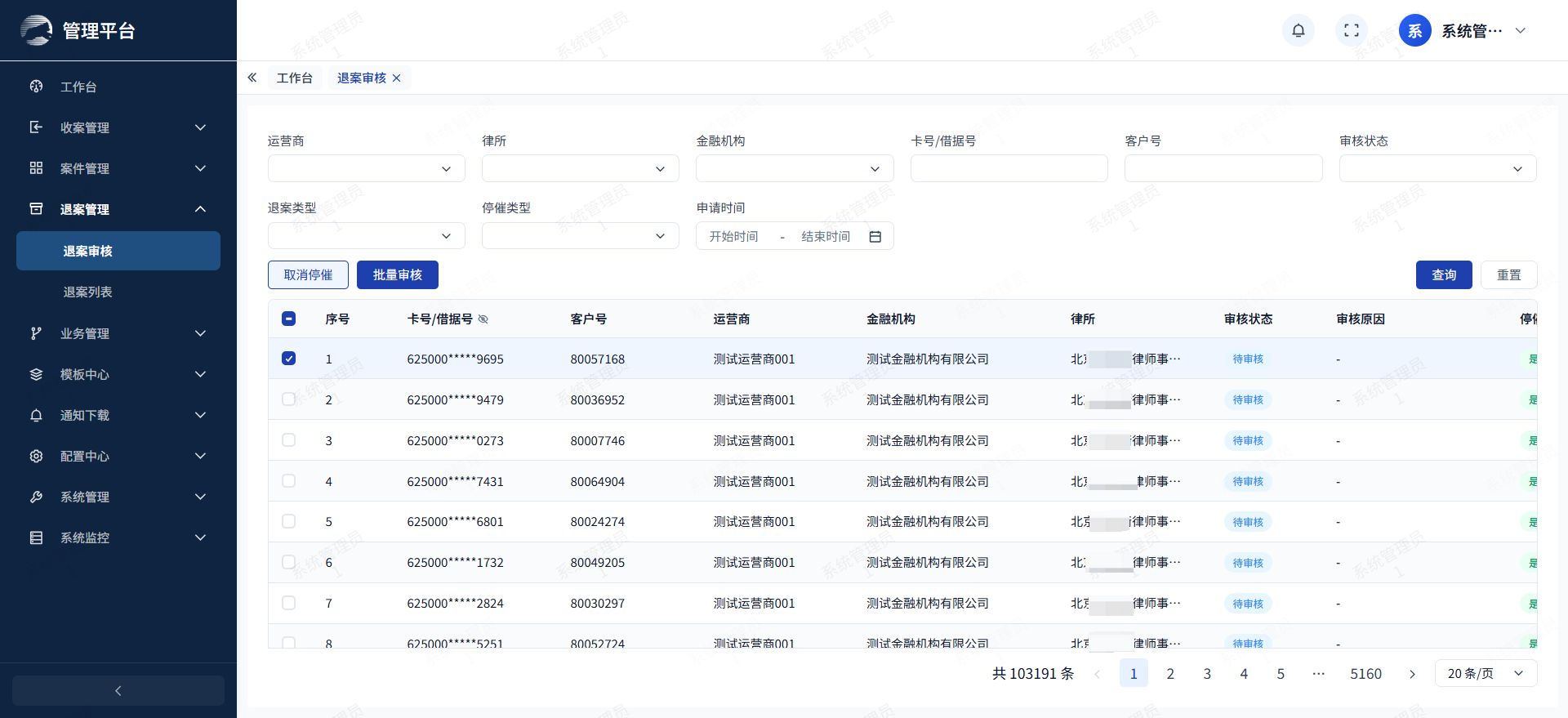Expand the 收案管理 menu
1568x718 pixels.
coord(118,127)
